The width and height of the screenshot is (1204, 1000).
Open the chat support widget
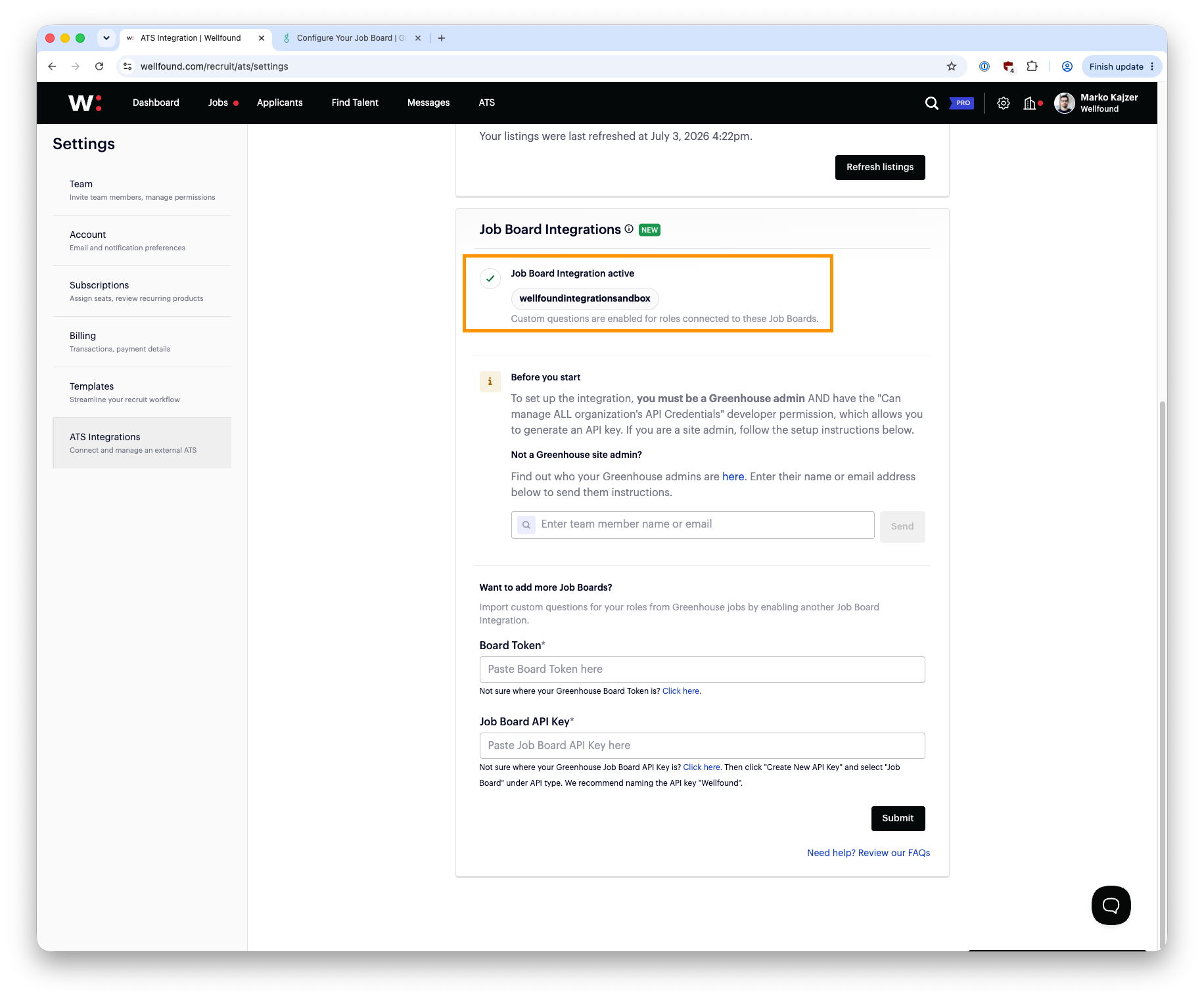point(1111,905)
